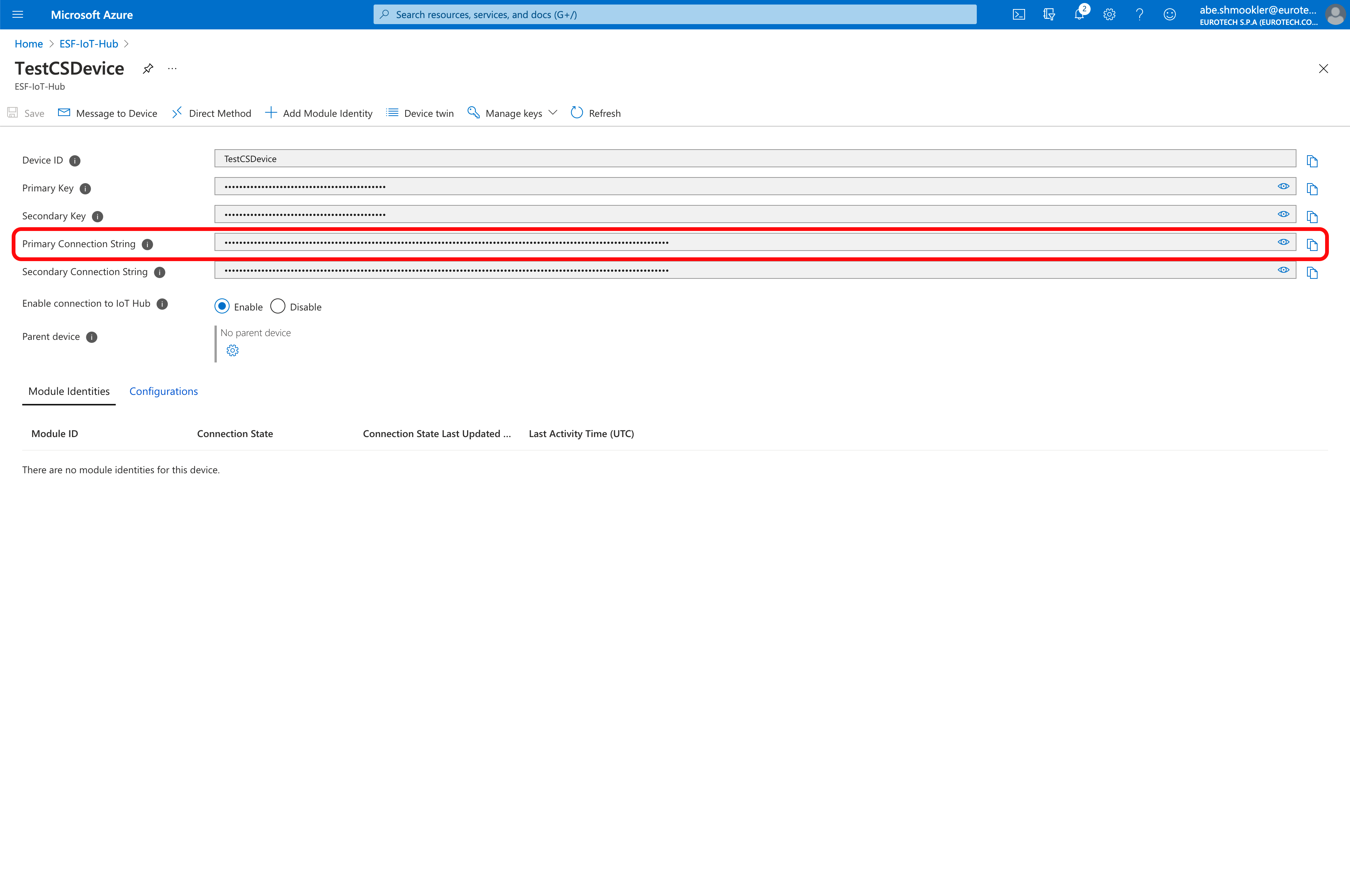This screenshot has height=896, width=1350.
Task: Go to Home breadcrumb link
Action: click(x=29, y=44)
